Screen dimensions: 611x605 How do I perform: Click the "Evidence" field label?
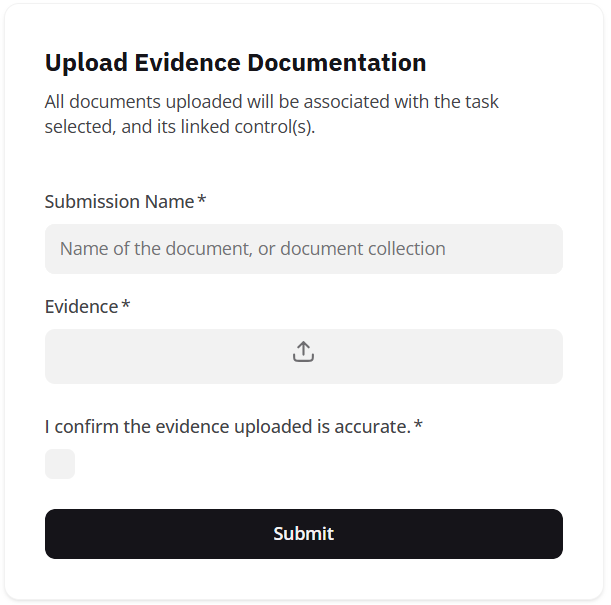tap(81, 307)
